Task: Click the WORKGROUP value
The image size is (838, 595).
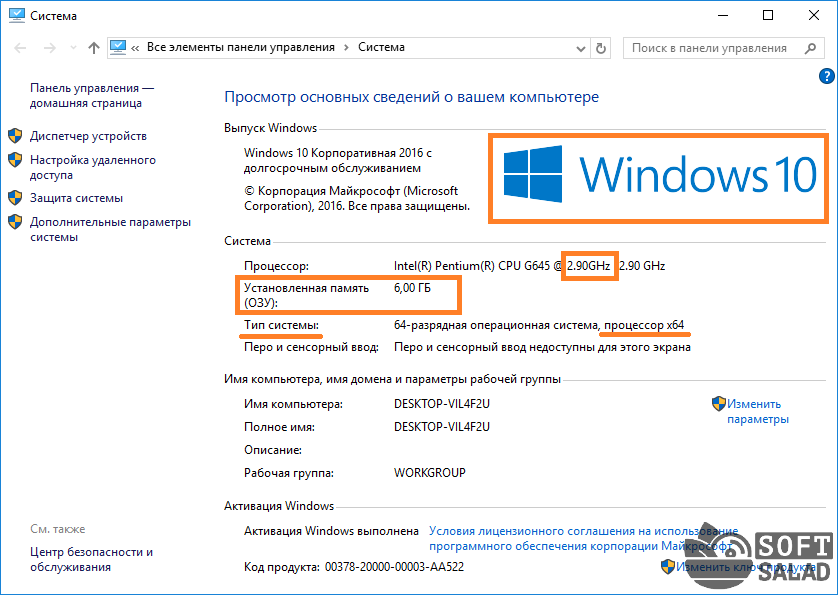Action: tap(430, 473)
